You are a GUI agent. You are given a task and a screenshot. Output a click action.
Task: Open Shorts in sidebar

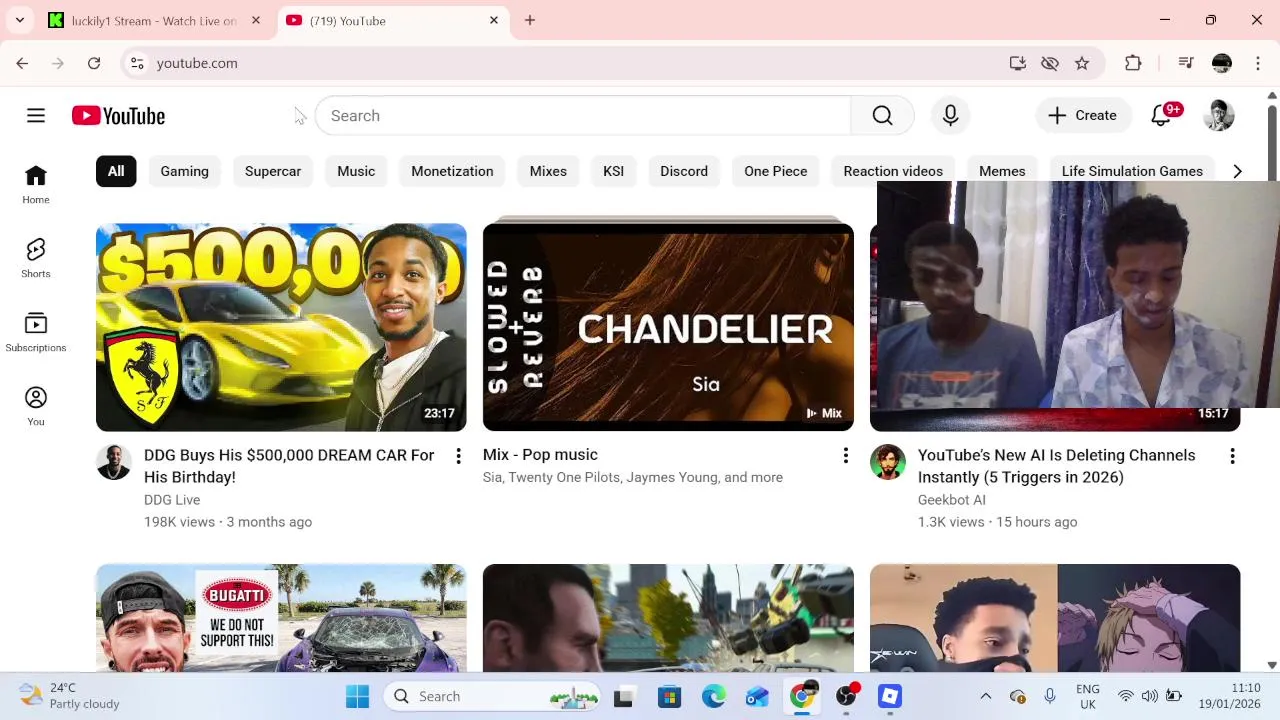click(x=36, y=259)
